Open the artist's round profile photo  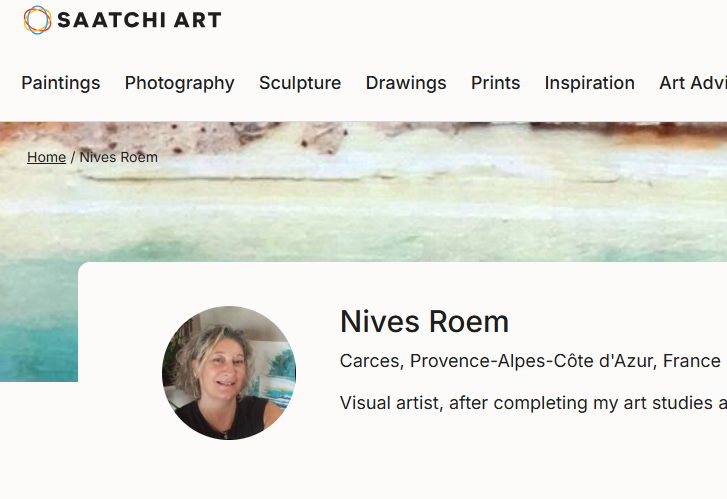[228, 373]
